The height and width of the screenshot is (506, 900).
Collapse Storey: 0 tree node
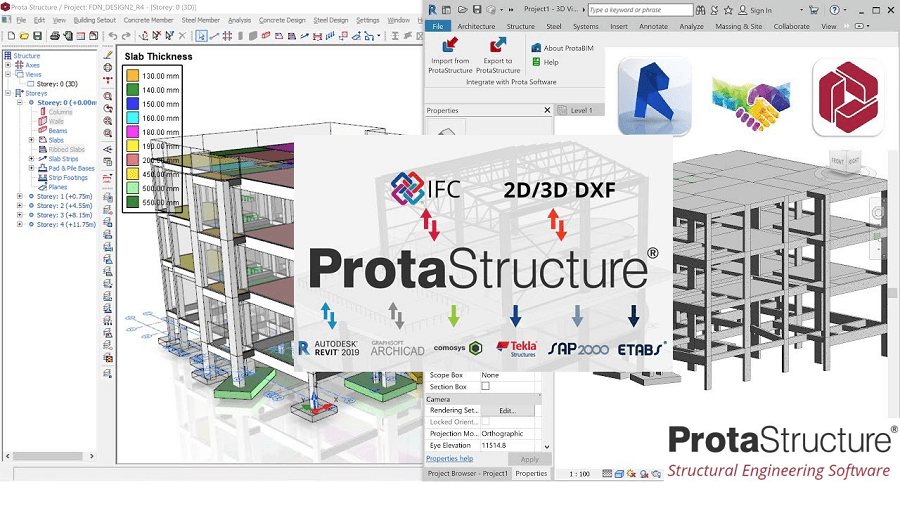(20, 102)
